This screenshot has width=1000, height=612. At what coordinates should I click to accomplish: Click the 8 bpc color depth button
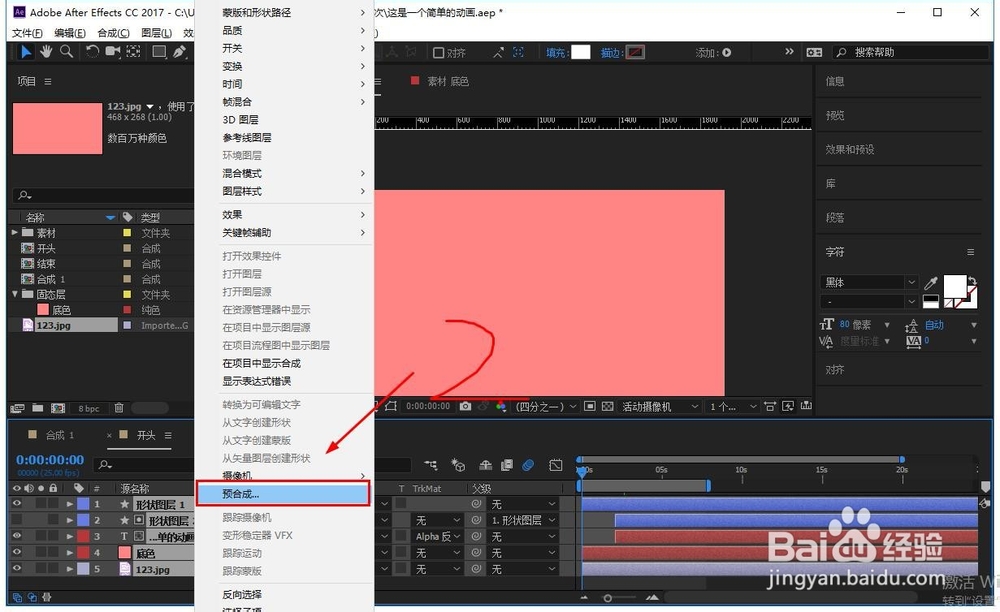tap(89, 408)
